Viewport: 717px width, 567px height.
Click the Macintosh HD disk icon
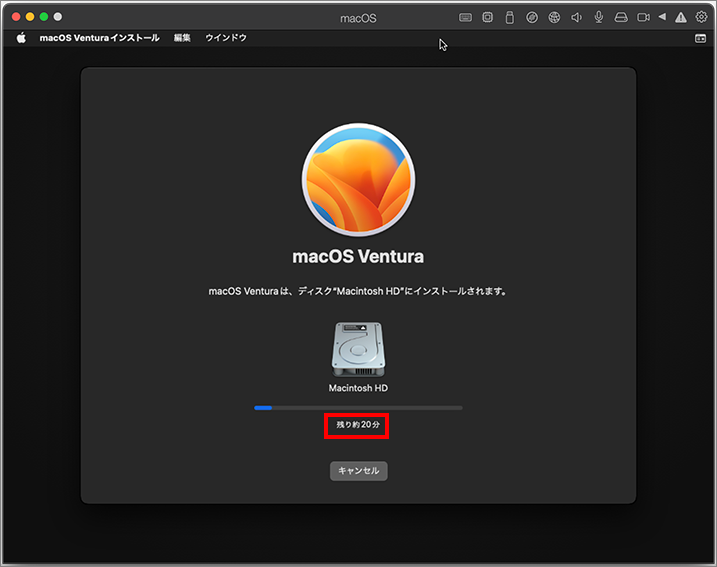point(358,349)
